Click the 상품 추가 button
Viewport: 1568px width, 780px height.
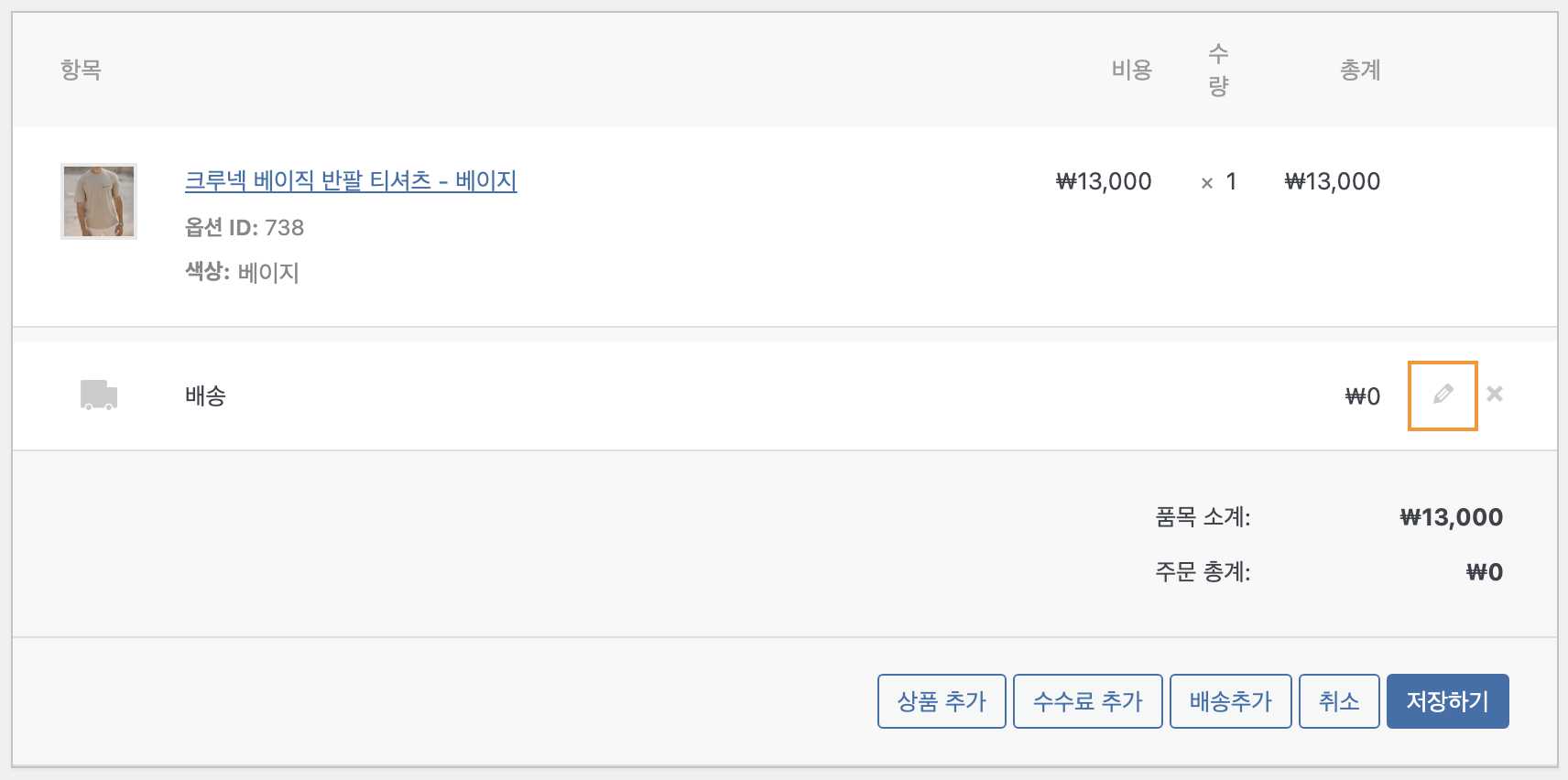click(942, 701)
